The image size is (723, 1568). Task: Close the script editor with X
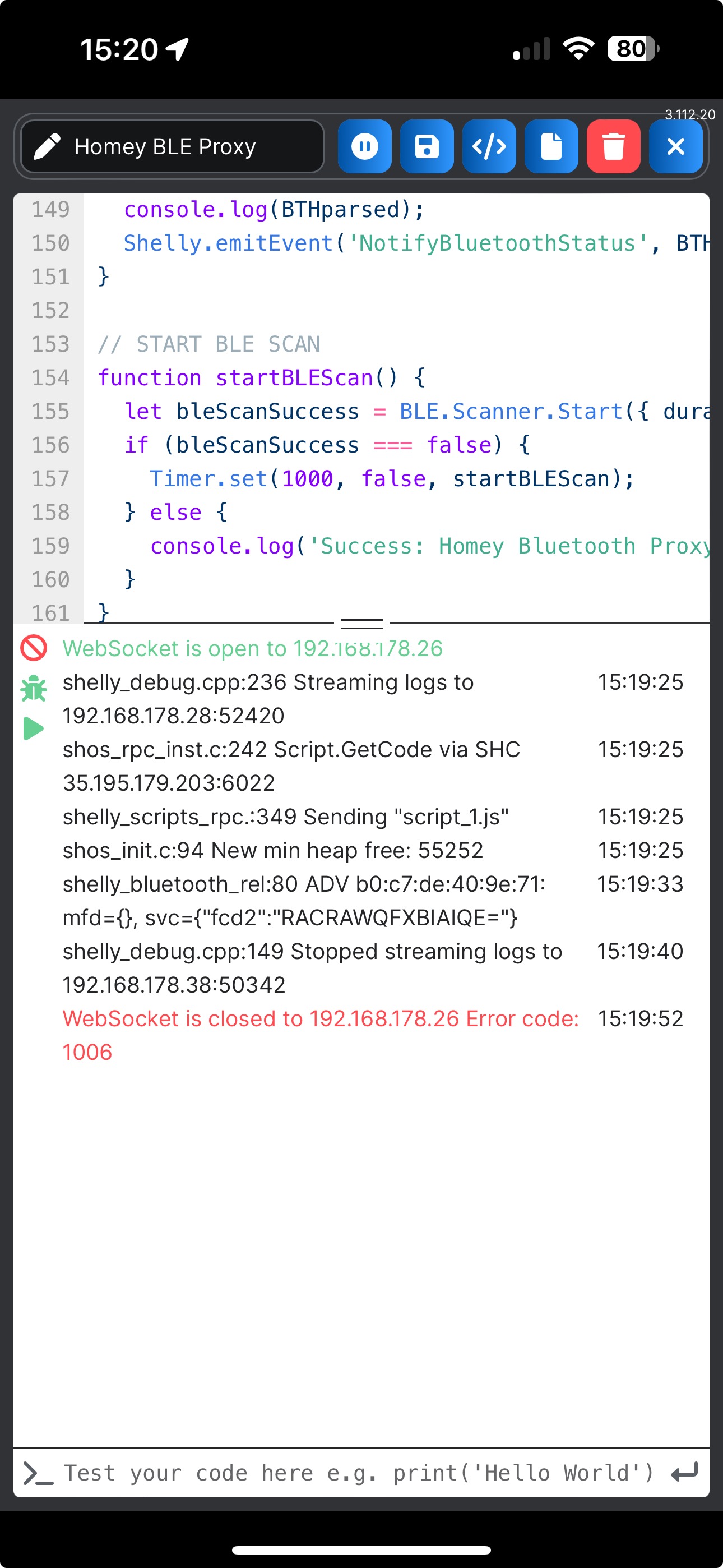(675, 147)
